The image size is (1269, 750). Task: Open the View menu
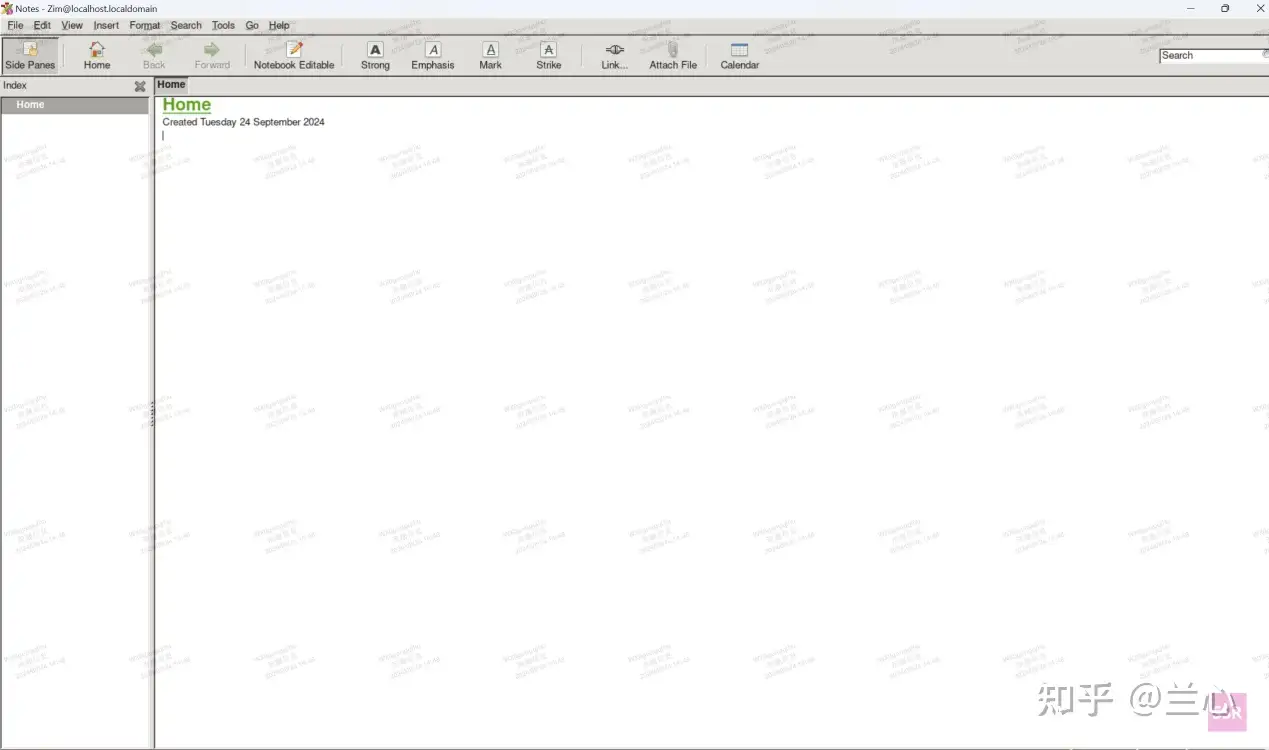[x=72, y=25]
